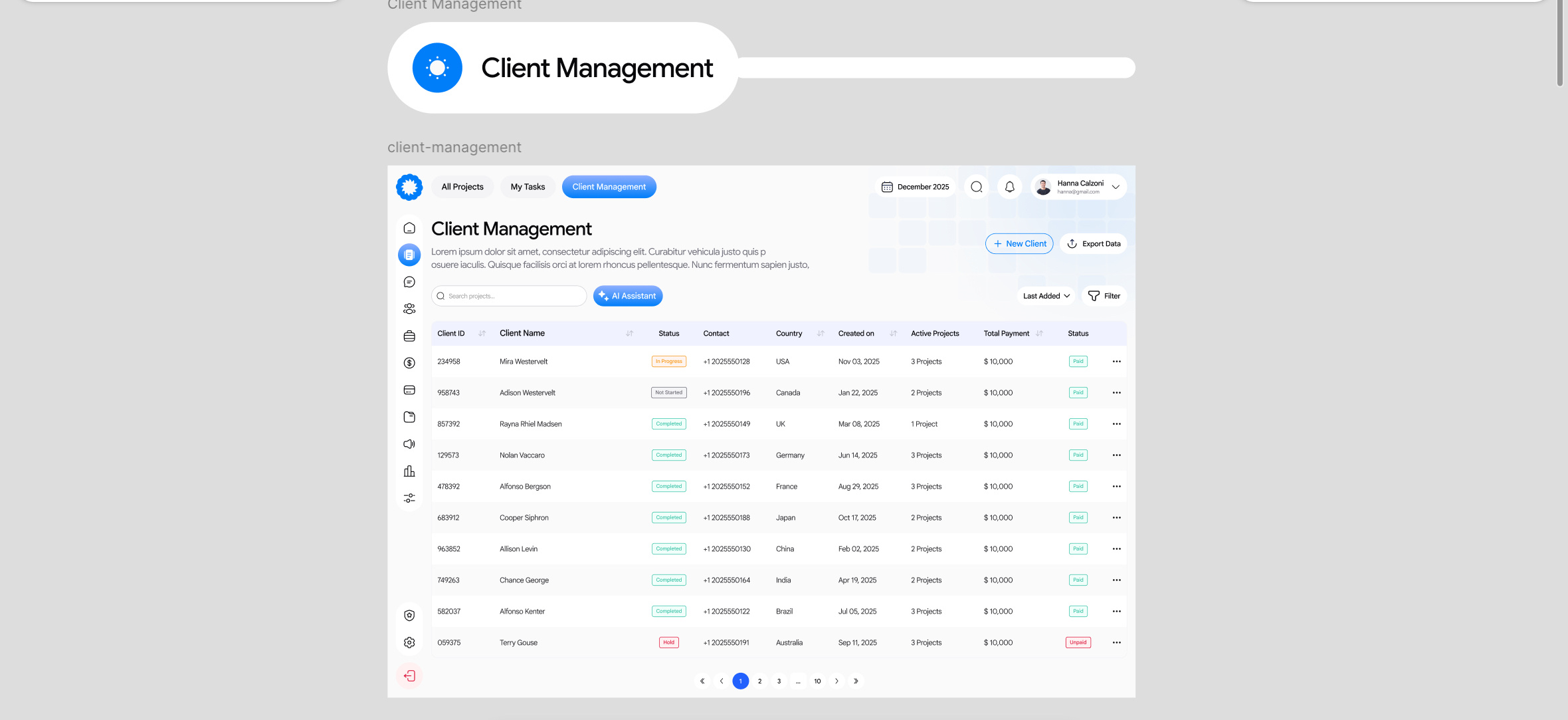The image size is (1568, 720).
Task: Select the chat messages icon in sidebar
Action: point(409,282)
